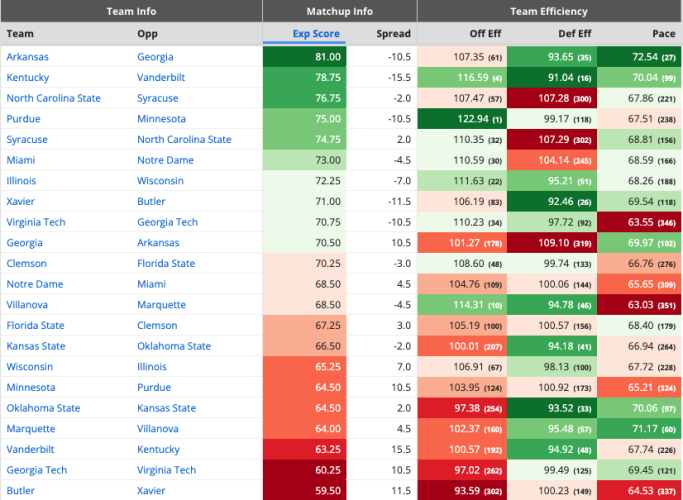Select Kentucky's 91.04 Def Eff cell

coord(552,78)
